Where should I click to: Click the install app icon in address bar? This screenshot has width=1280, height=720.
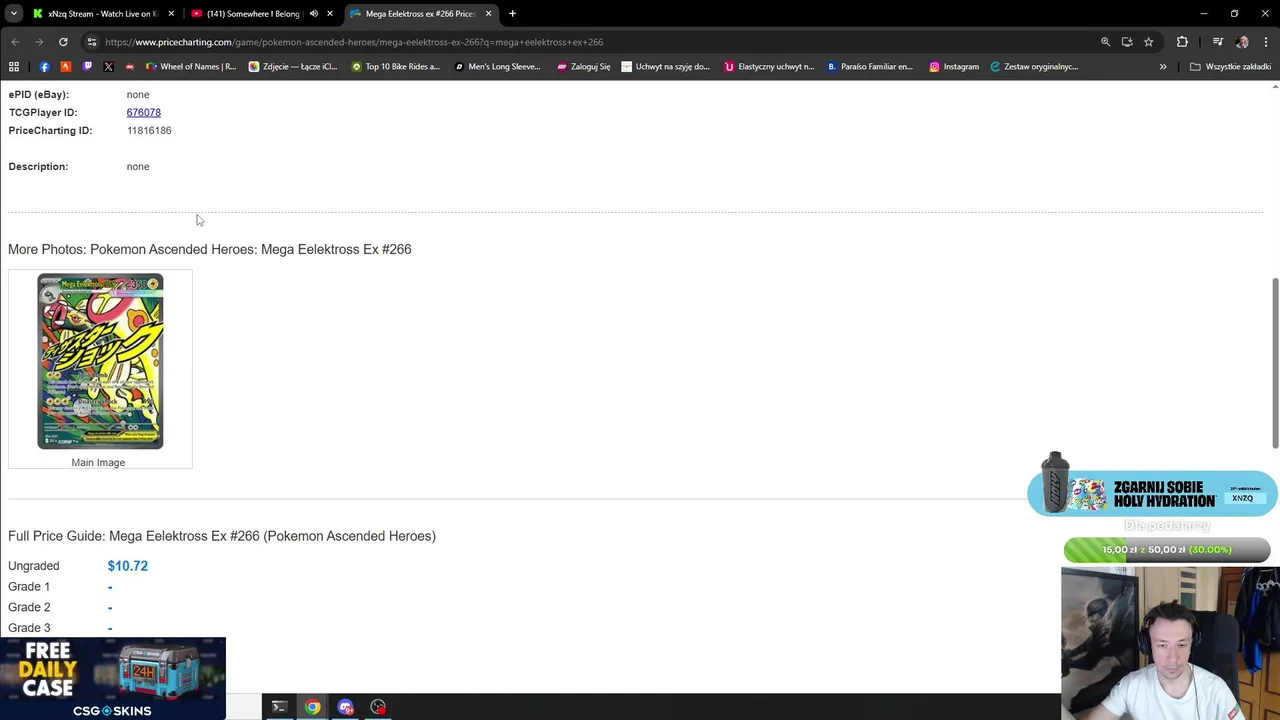(1127, 42)
